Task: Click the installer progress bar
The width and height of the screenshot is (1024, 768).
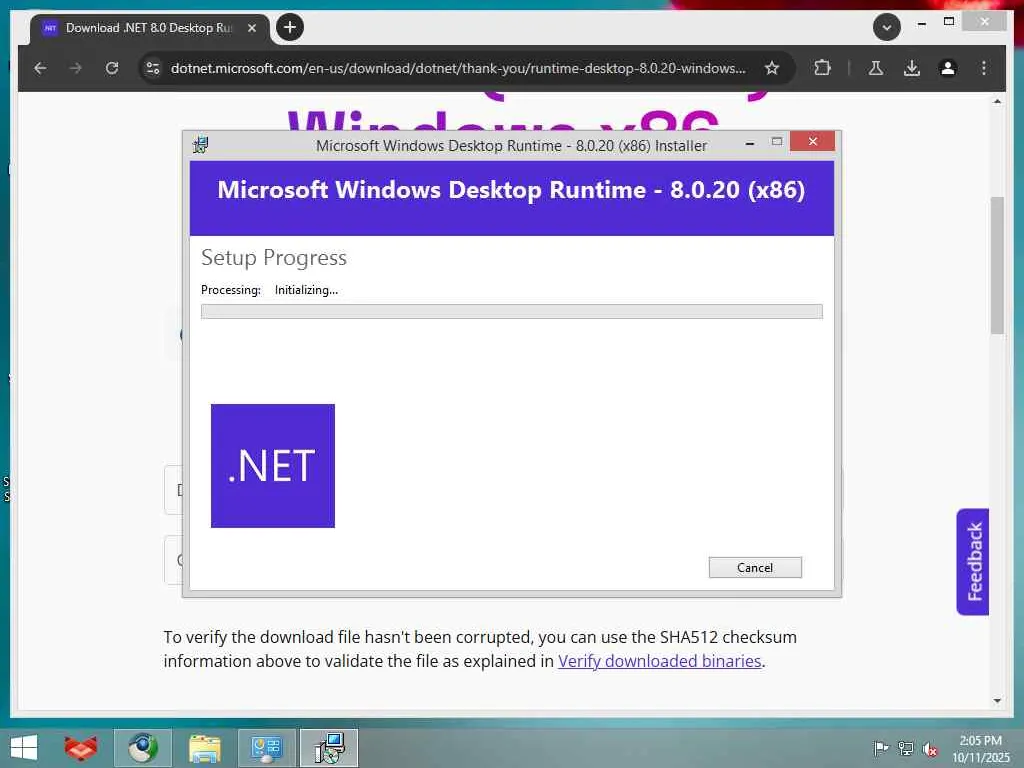Action: pyautogui.click(x=511, y=312)
